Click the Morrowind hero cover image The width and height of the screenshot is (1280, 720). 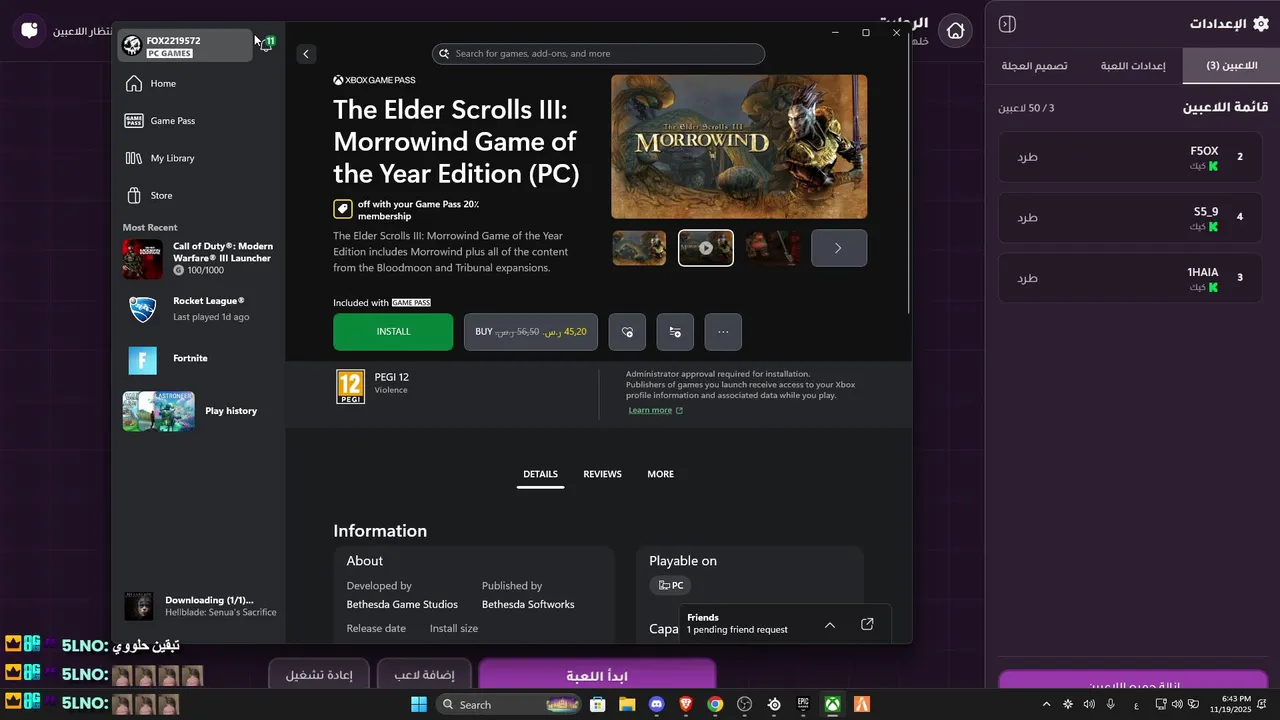point(739,146)
